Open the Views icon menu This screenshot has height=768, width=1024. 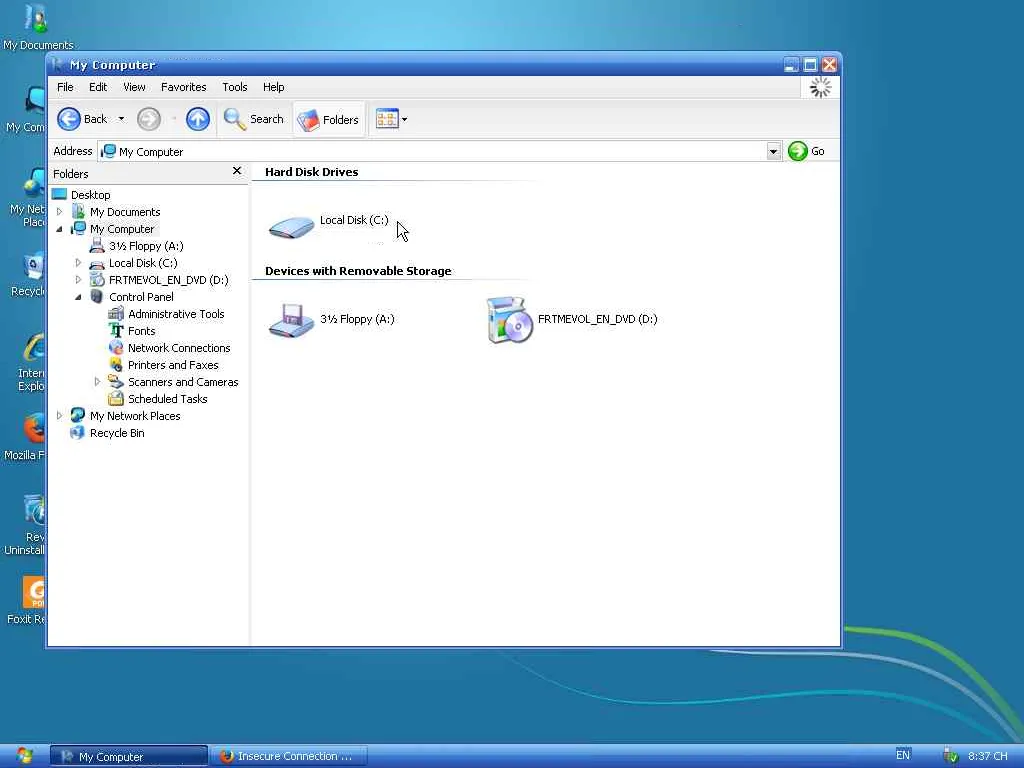click(387, 119)
